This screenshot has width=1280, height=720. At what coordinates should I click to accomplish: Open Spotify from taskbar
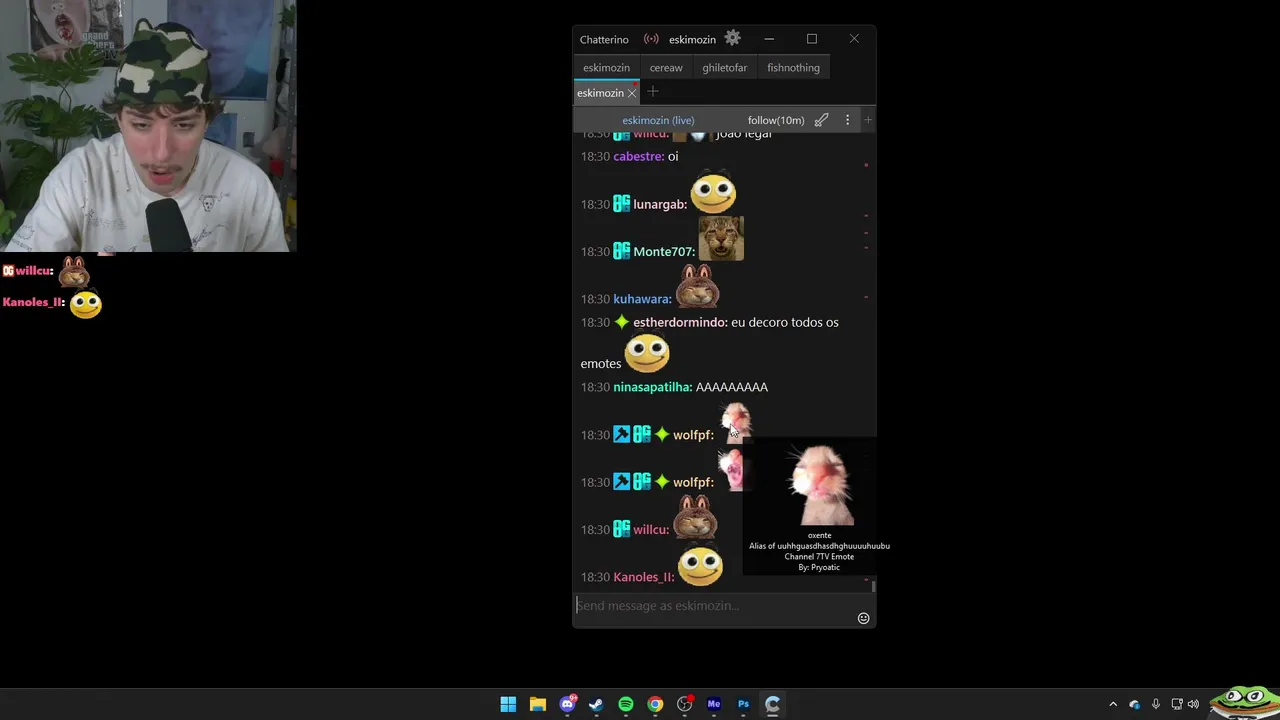[x=626, y=704]
